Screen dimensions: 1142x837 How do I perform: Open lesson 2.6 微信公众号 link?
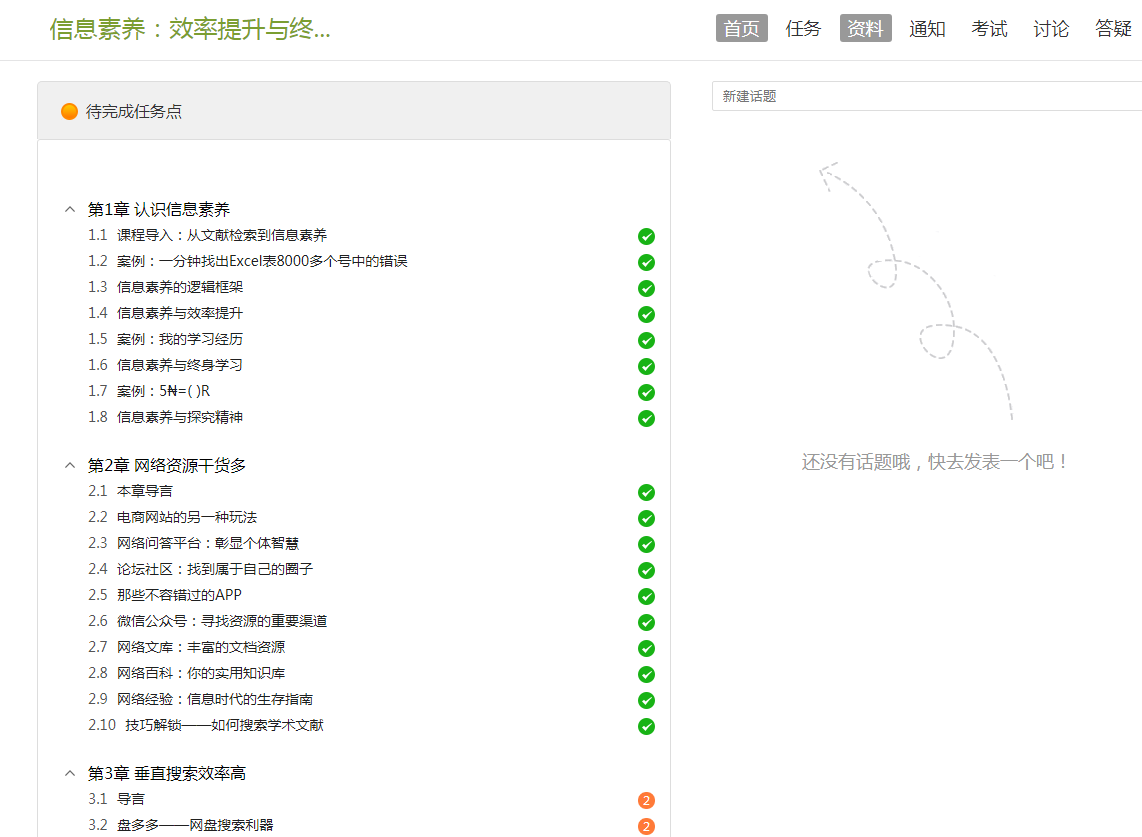tap(221, 621)
